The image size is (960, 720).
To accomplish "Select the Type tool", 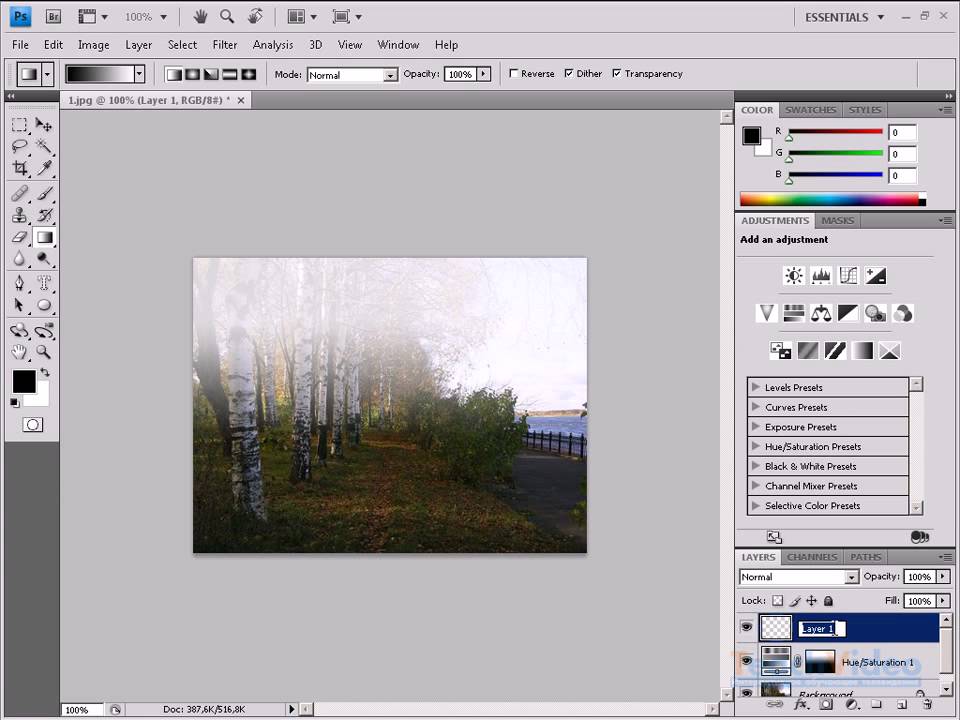I will (43, 283).
